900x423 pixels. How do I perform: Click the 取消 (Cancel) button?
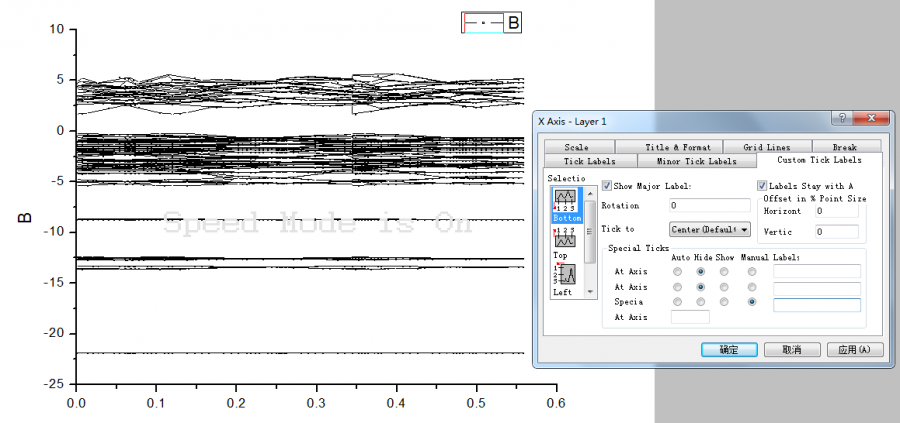[x=791, y=350]
